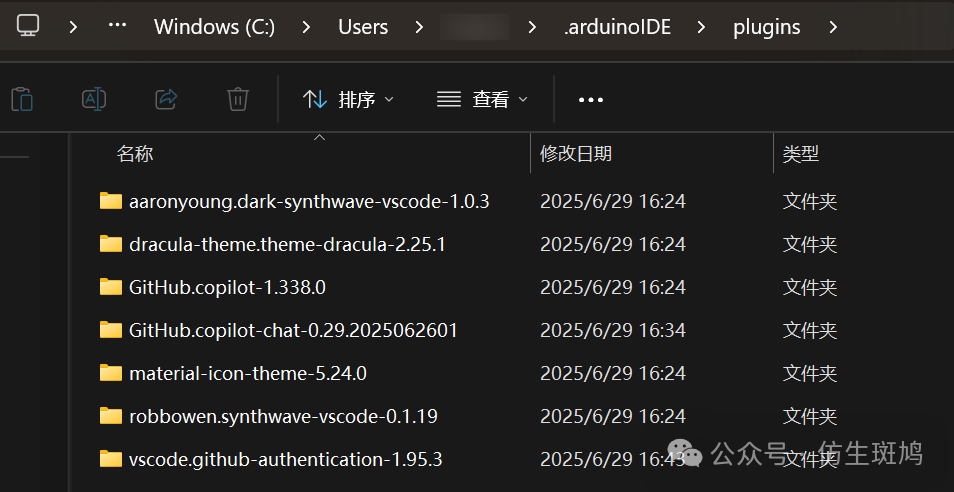Open the toolbar more options ellipsis
This screenshot has height=492, width=954.
(x=591, y=100)
